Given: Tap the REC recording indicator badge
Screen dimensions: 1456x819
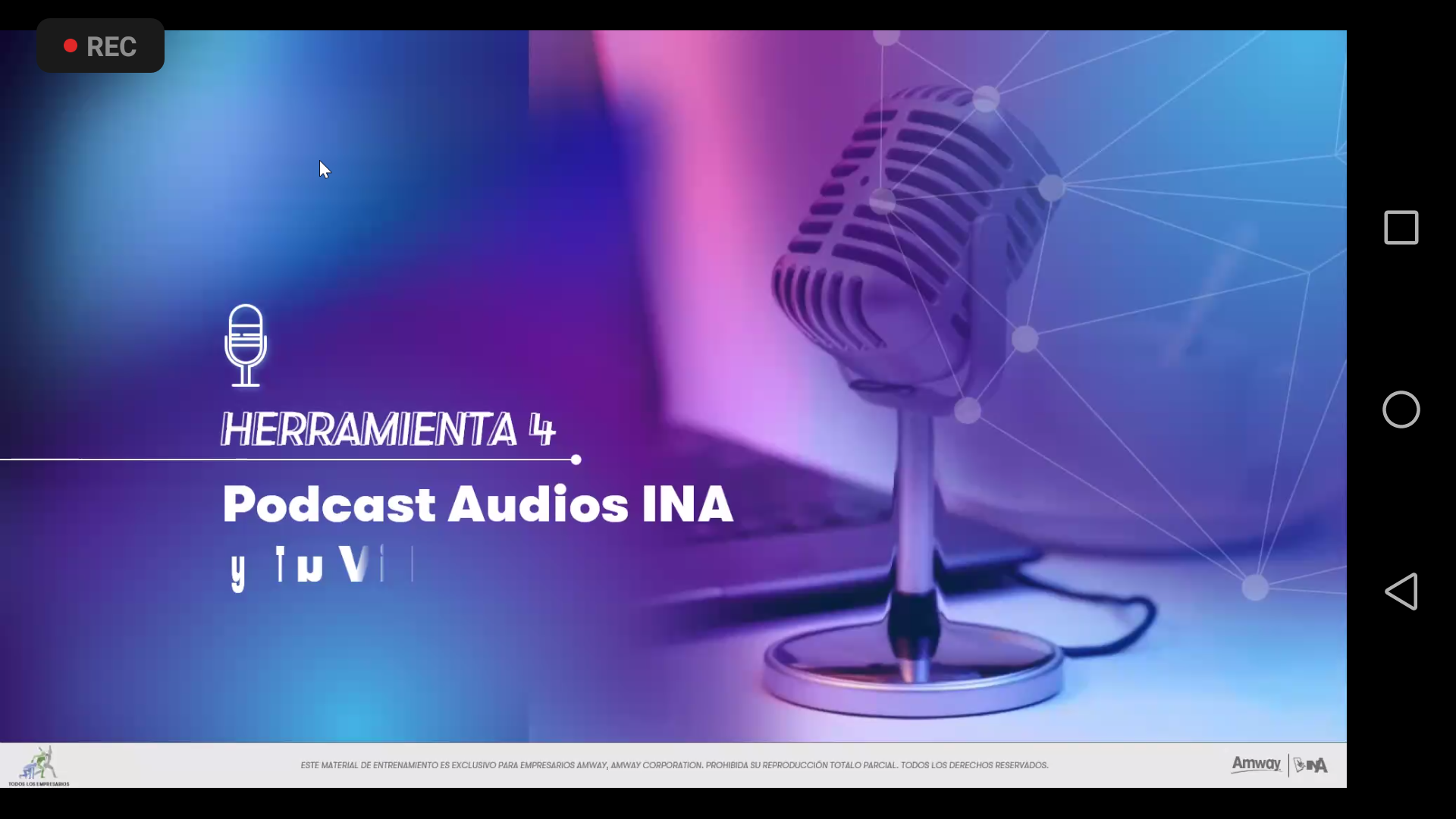Looking at the screenshot, I should [x=101, y=46].
